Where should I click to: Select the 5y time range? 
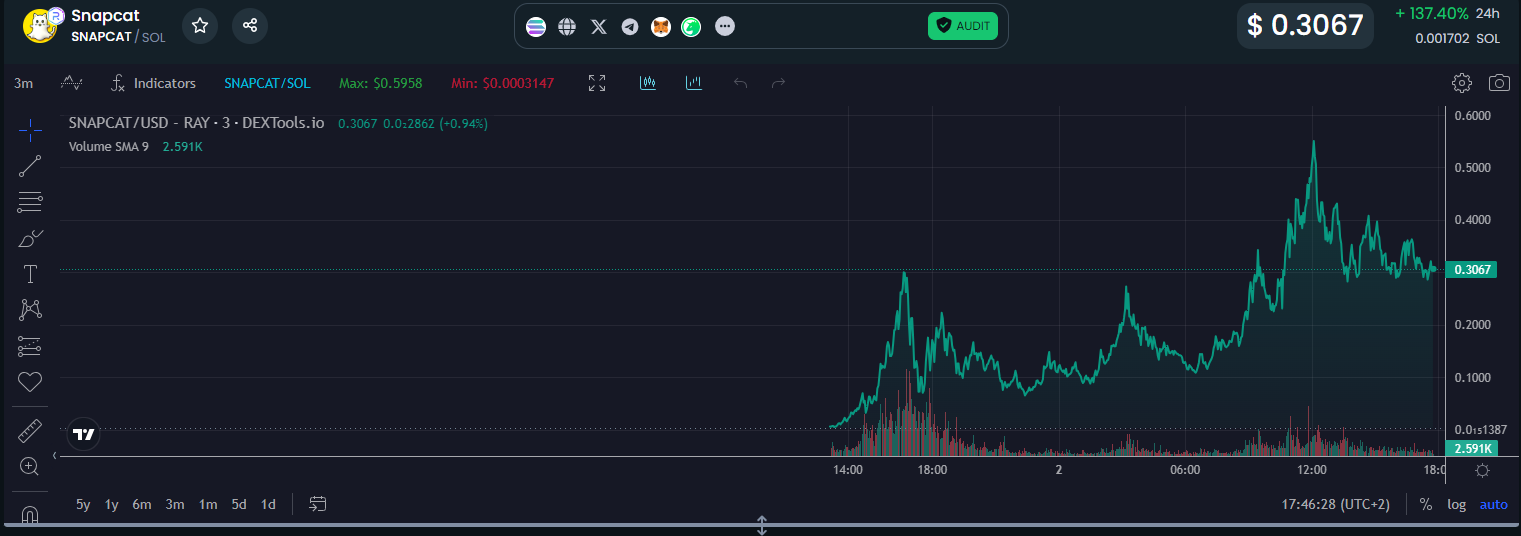click(83, 504)
